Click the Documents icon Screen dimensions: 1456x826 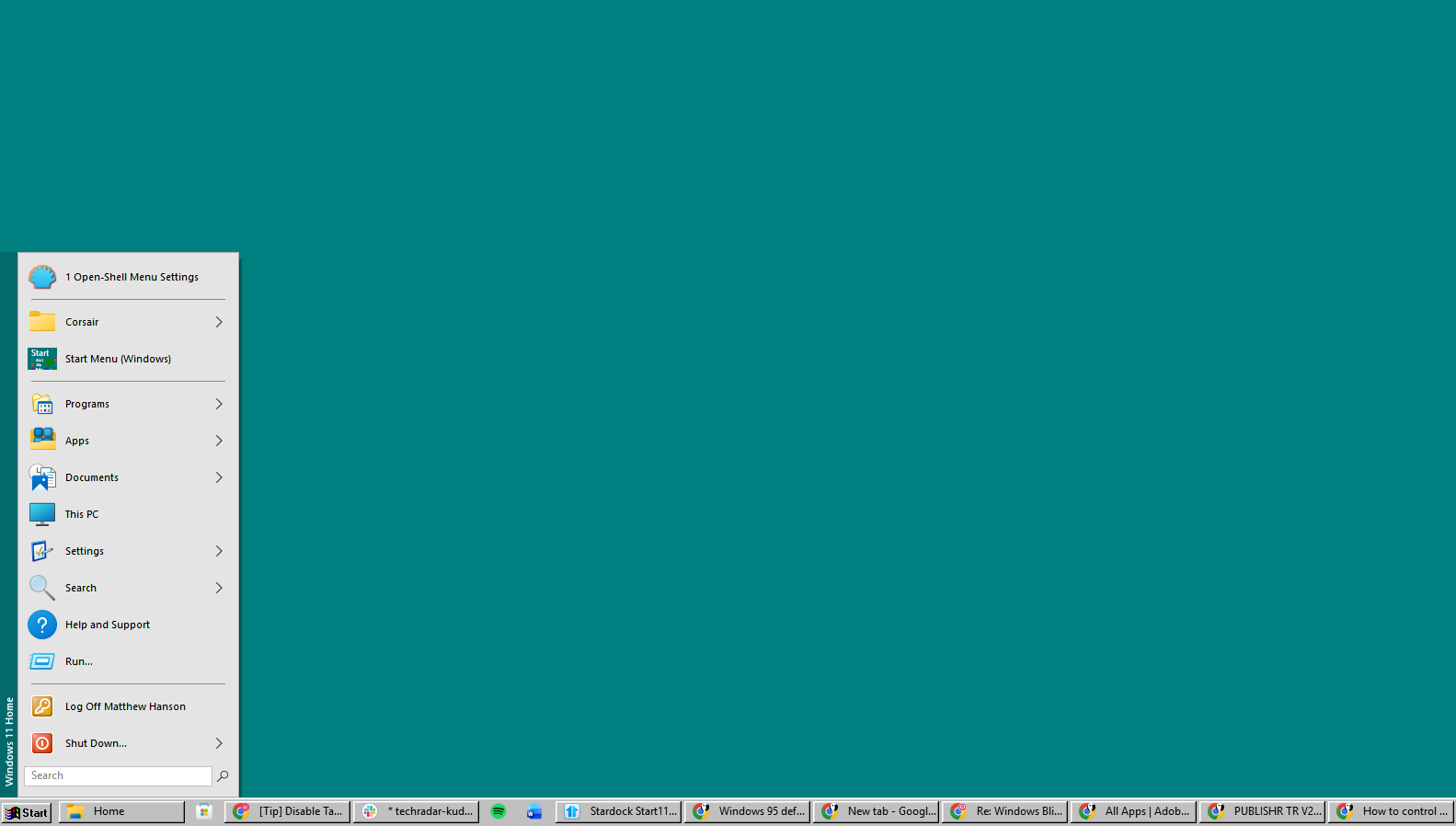point(42,477)
